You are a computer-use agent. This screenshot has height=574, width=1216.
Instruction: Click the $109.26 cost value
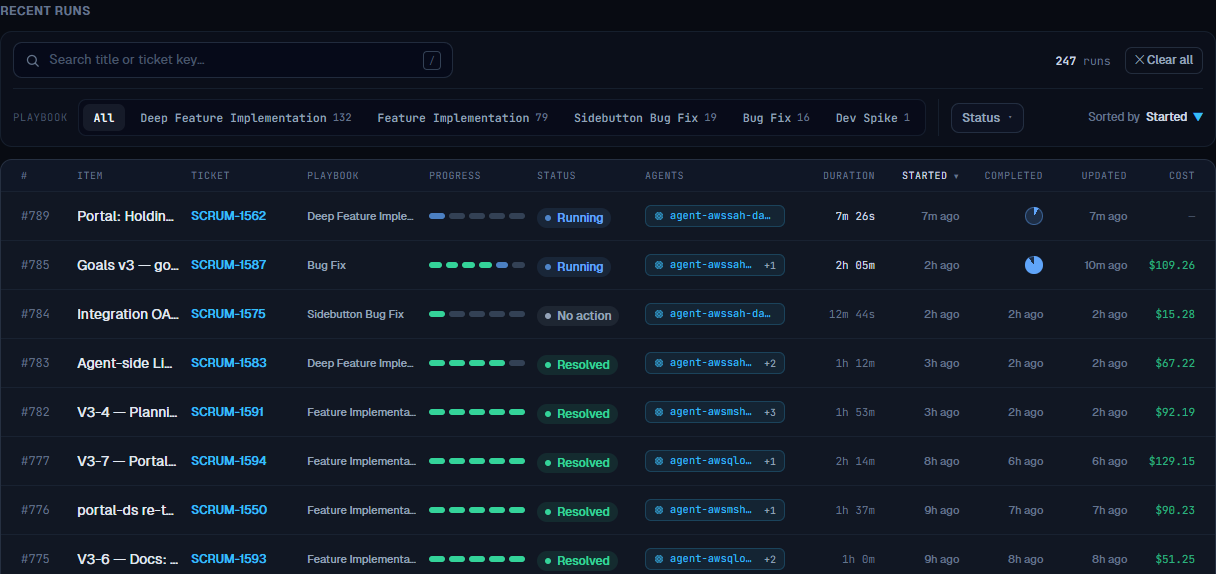[1173, 265]
